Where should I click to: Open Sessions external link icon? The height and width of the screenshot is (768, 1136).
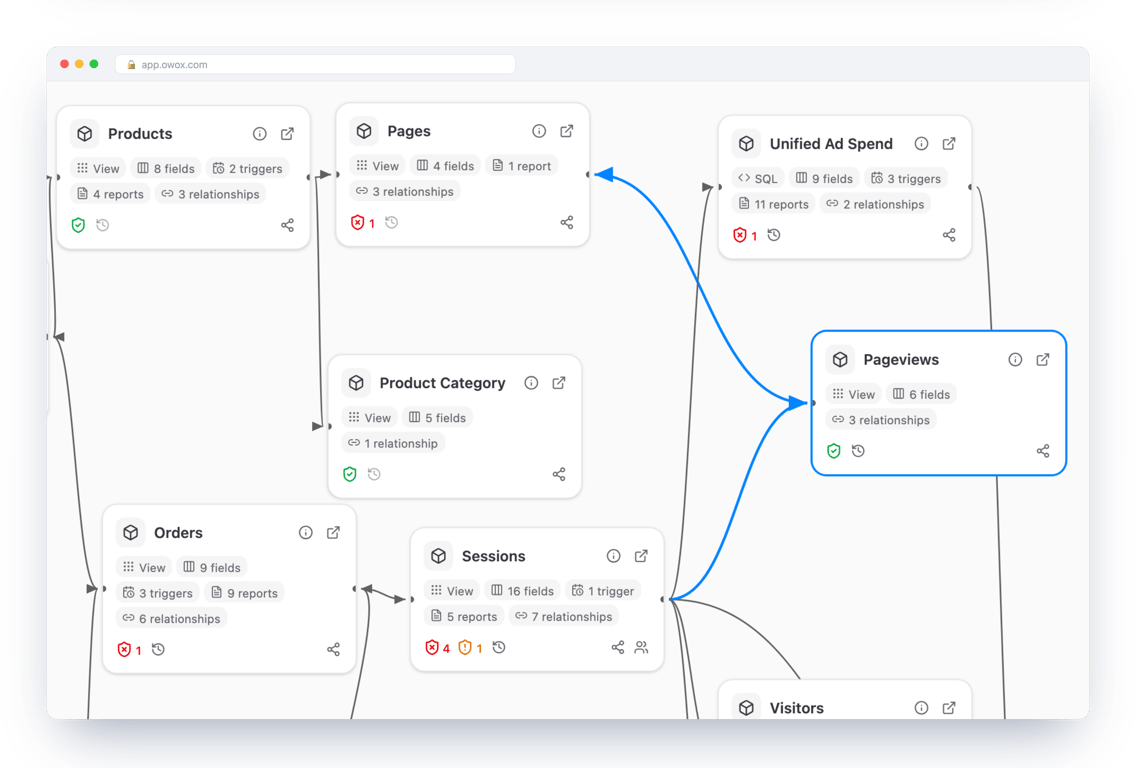click(x=641, y=556)
